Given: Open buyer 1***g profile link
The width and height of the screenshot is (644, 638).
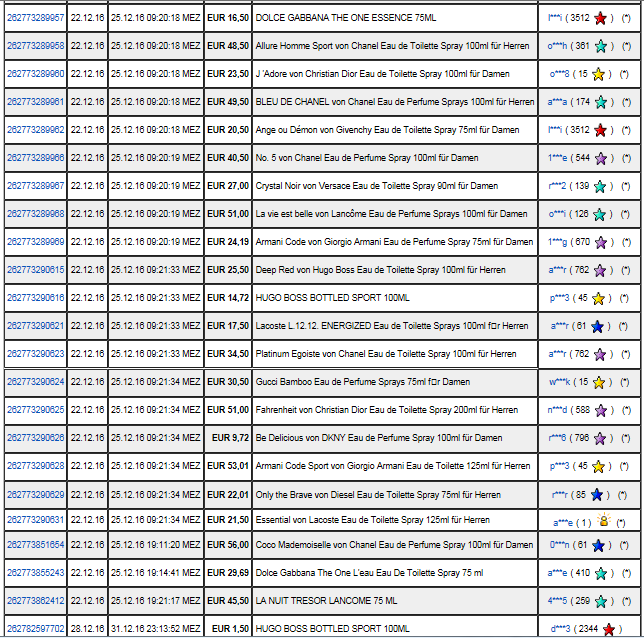Looking at the screenshot, I should point(557,242).
